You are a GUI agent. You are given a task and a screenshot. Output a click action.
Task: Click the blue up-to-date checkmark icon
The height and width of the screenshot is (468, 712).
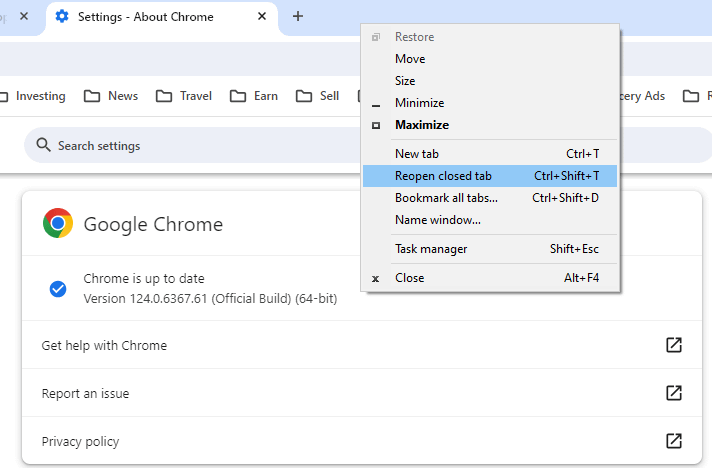[x=58, y=289]
